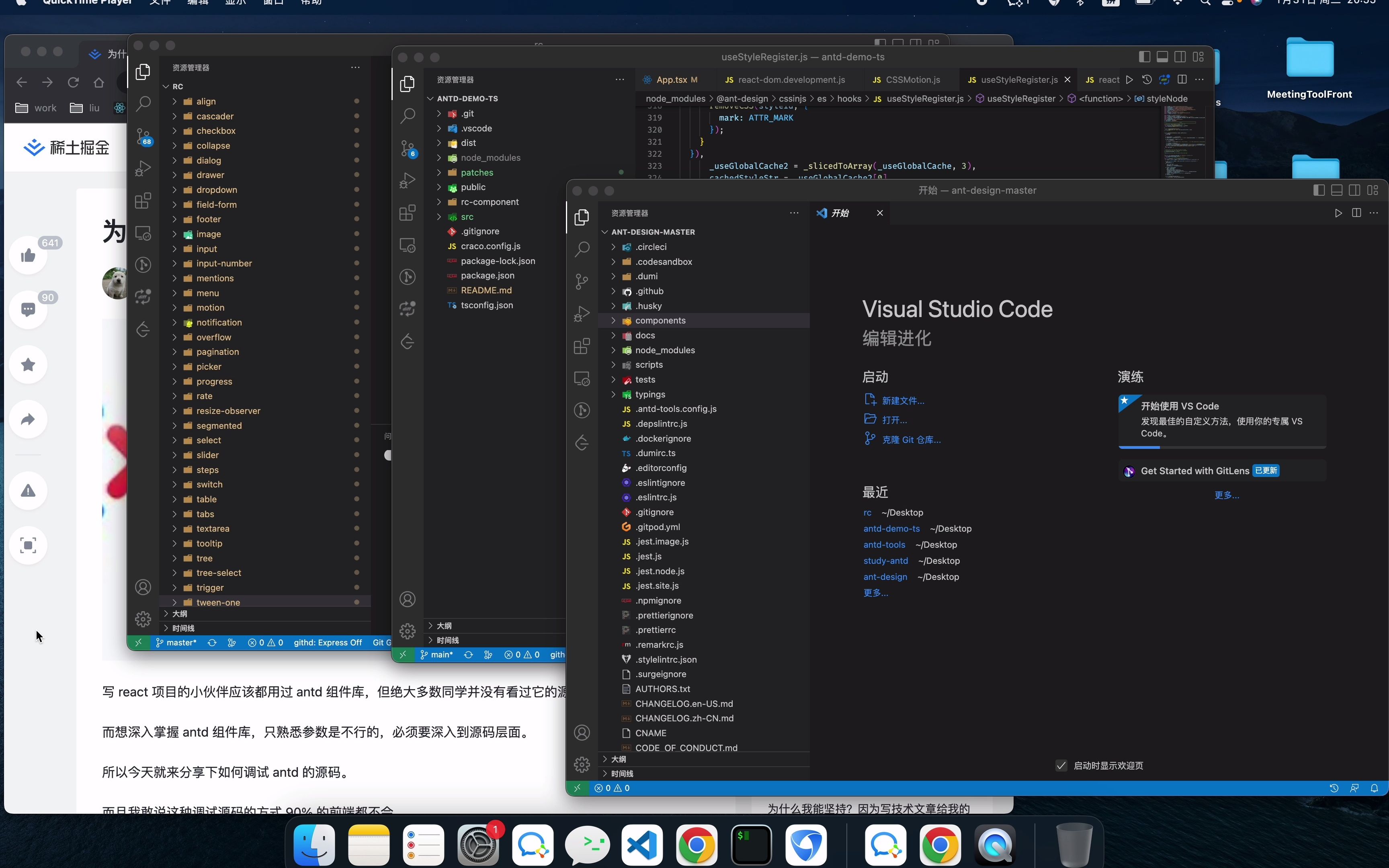Expand the tree-select folder in rc explorer
The height and width of the screenshot is (868, 1389).
coord(265,573)
